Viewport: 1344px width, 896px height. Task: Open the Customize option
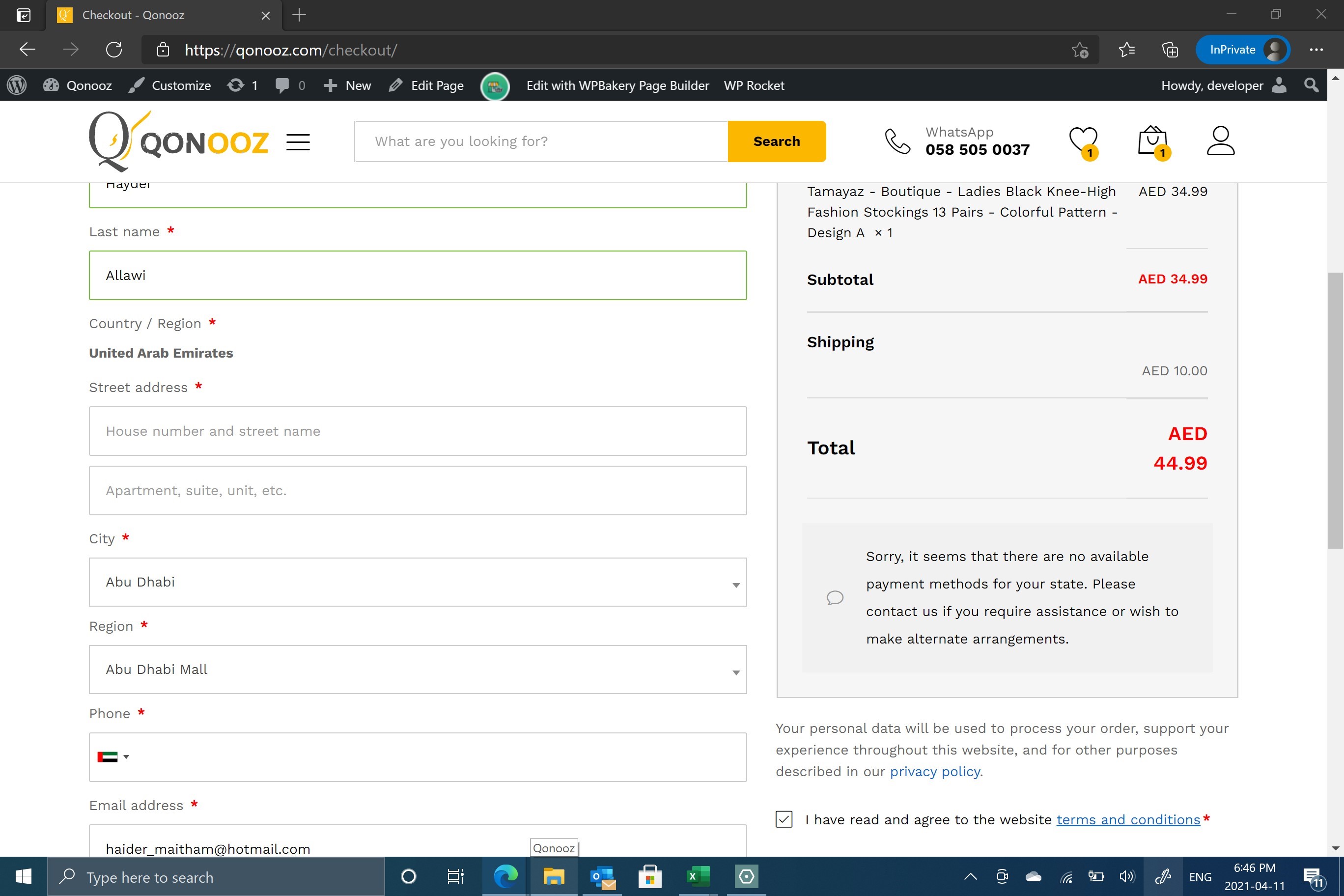point(169,85)
